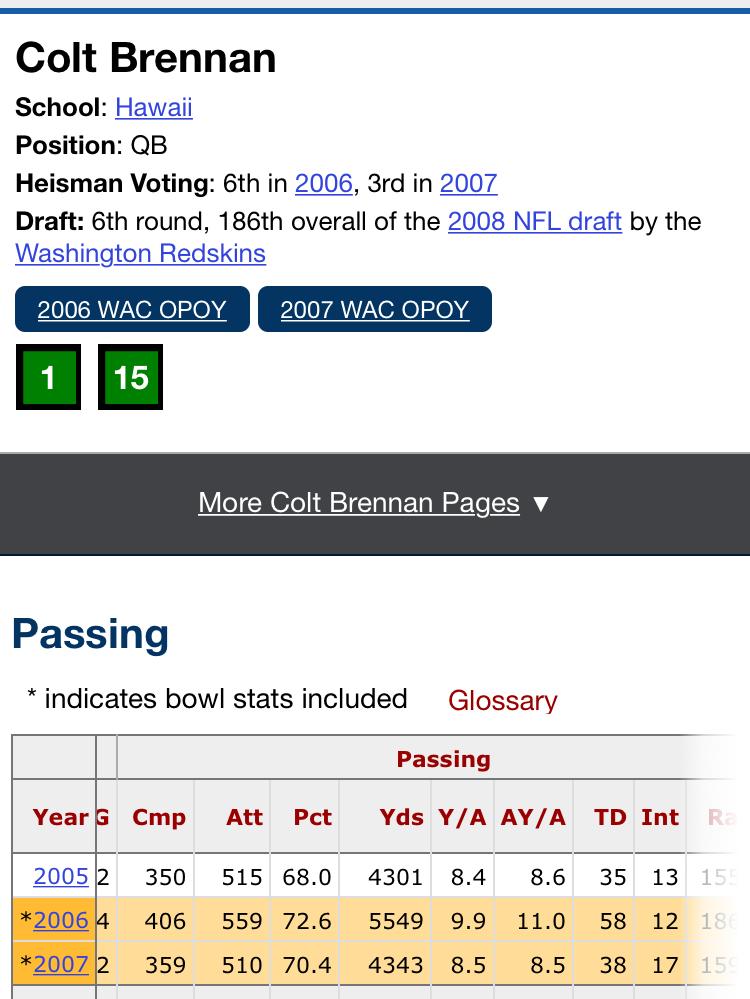The width and height of the screenshot is (750, 999).
Task: Sort table by Int column header
Action: click(660, 817)
